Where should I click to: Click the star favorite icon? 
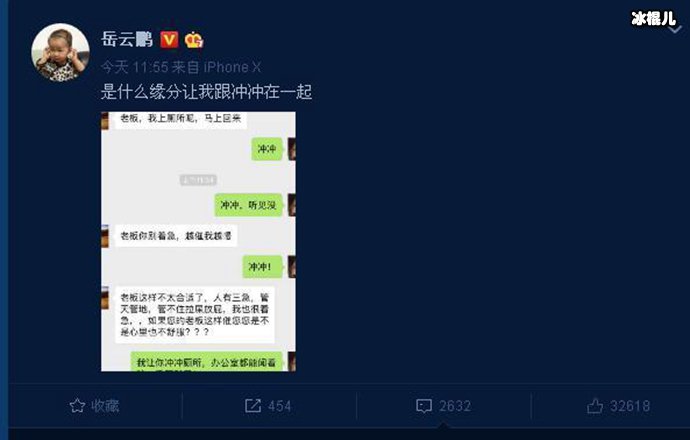click(x=77, y=406)
